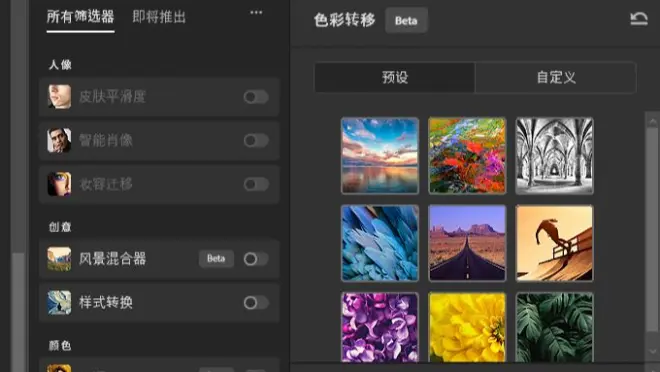Viewport: 660px width, 372px height.
Task: Select the 风景混合器 filter label
Action: [x=112, y=258]
